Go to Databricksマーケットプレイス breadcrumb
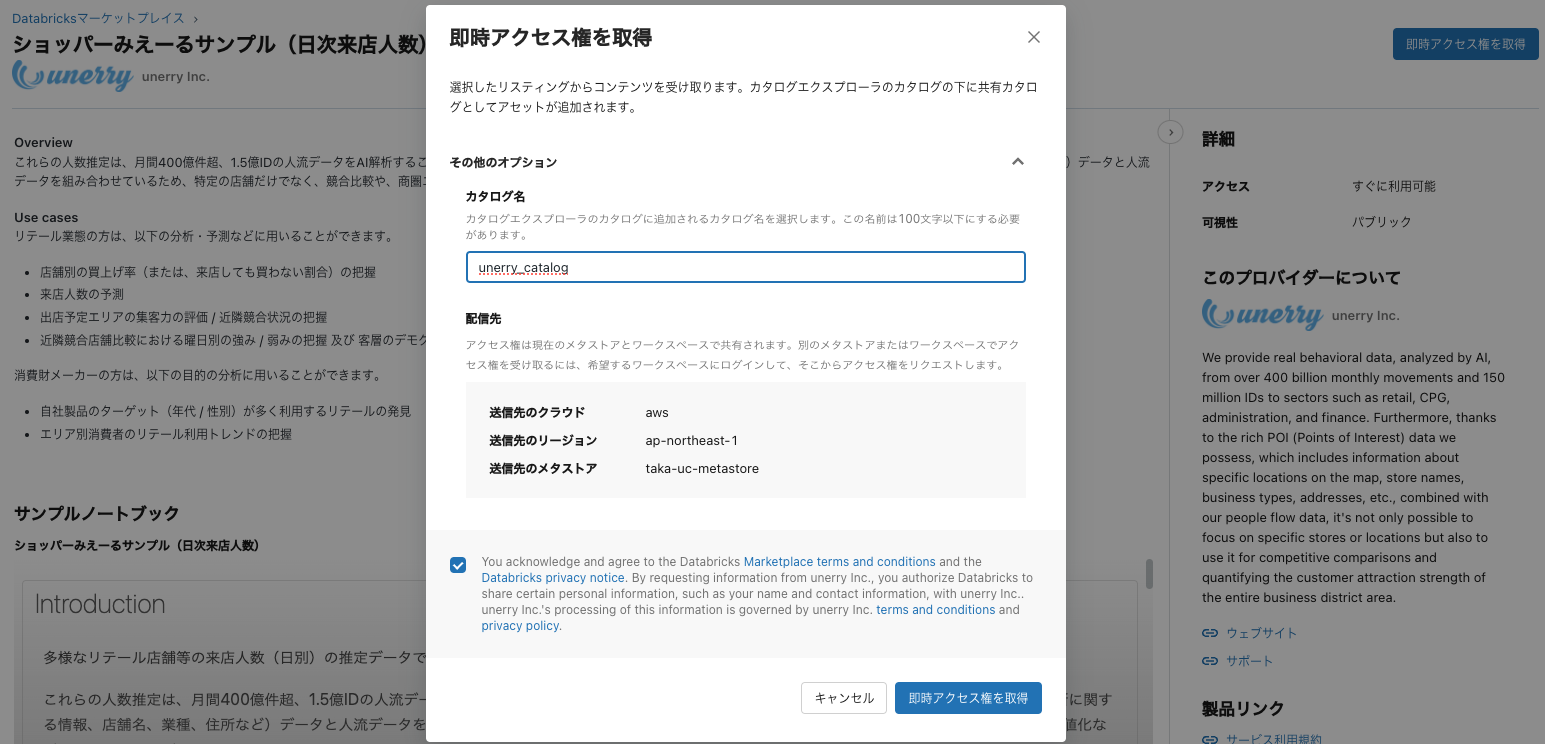 [98, 18]
